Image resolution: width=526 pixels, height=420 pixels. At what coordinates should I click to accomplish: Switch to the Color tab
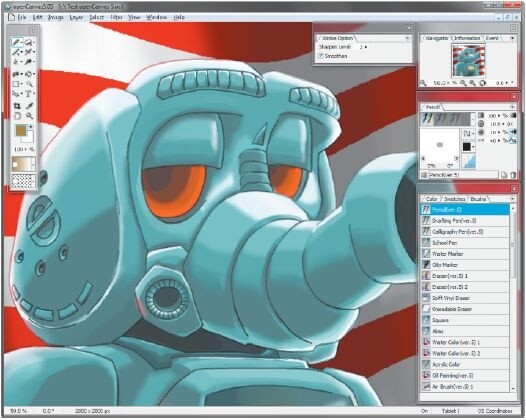coord(432,199)
